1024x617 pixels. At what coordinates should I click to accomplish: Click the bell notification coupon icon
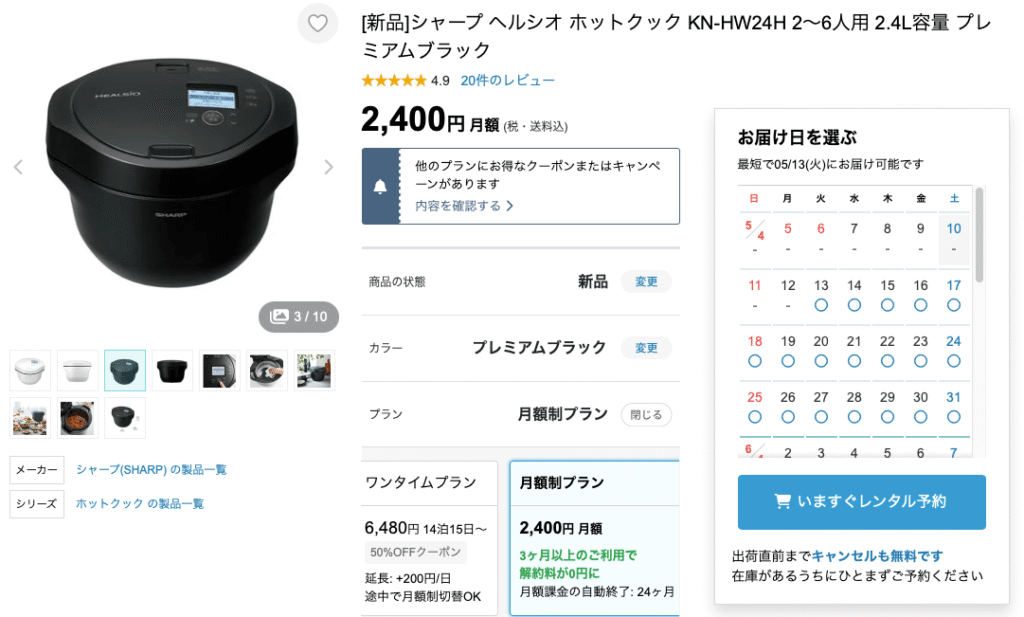click(380, 187)
